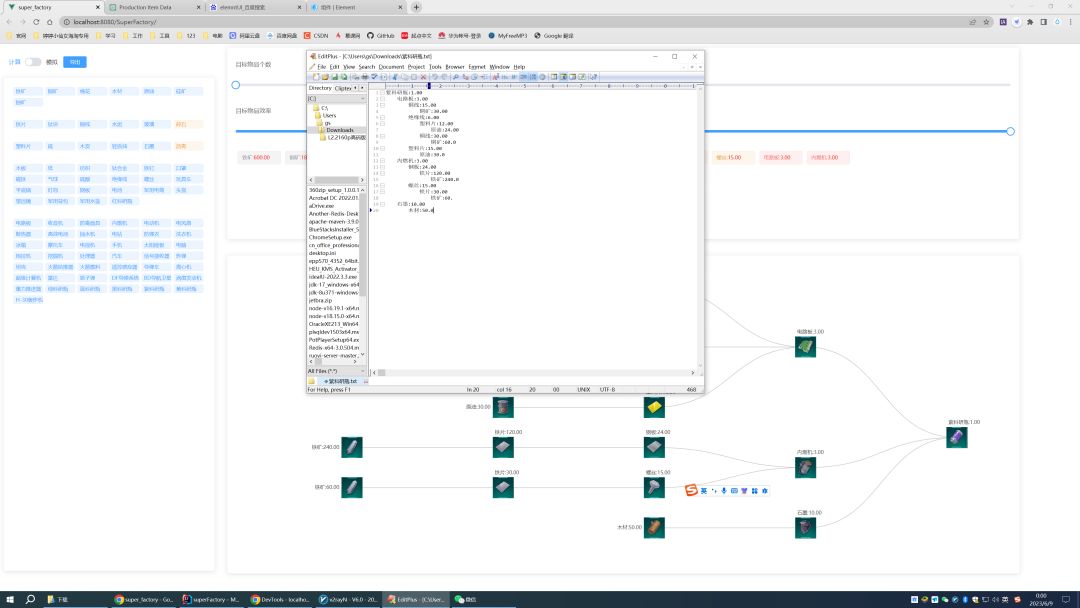
Task: Click the yellow 塑料片 node icon
Action: coord(654,407)
